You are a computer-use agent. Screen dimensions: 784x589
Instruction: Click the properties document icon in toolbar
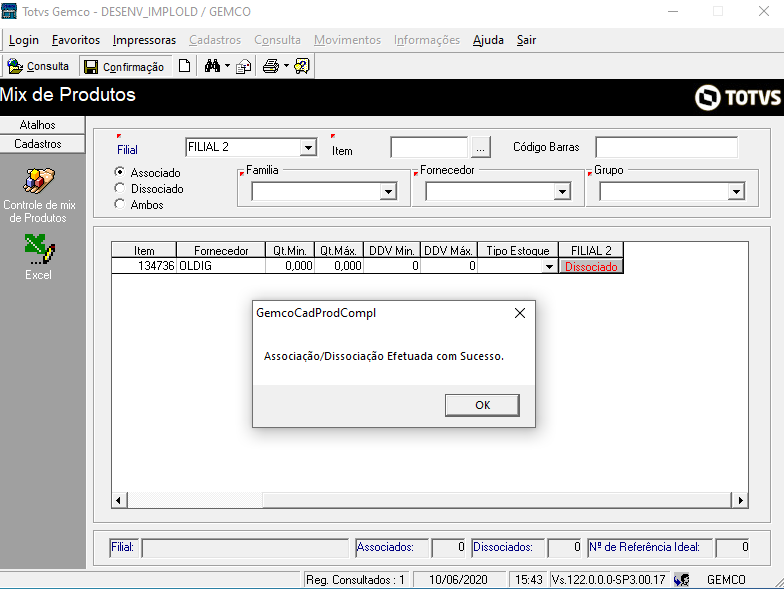coord(244,66)
